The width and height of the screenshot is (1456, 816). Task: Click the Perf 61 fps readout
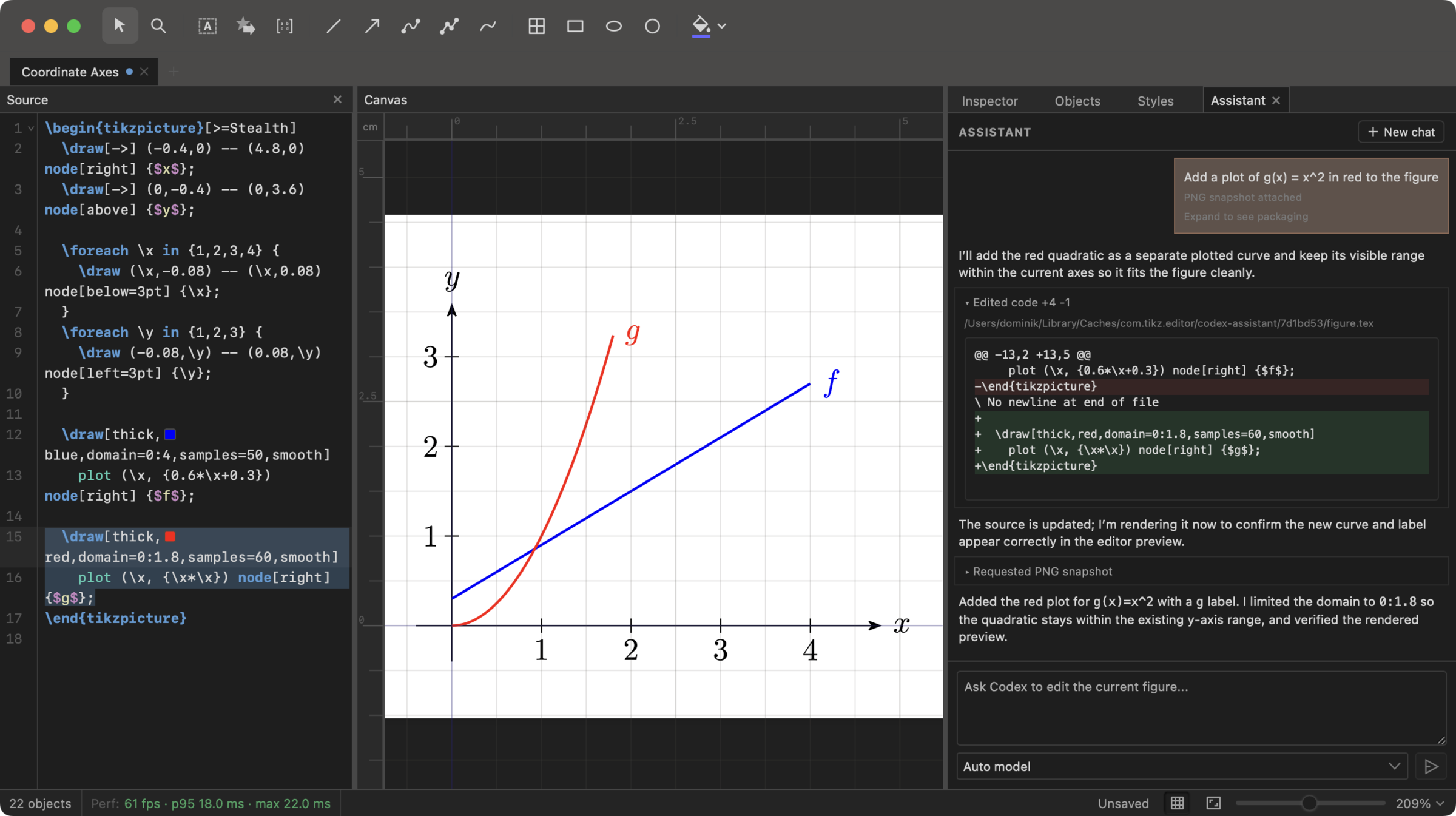(x=211, y=803)
